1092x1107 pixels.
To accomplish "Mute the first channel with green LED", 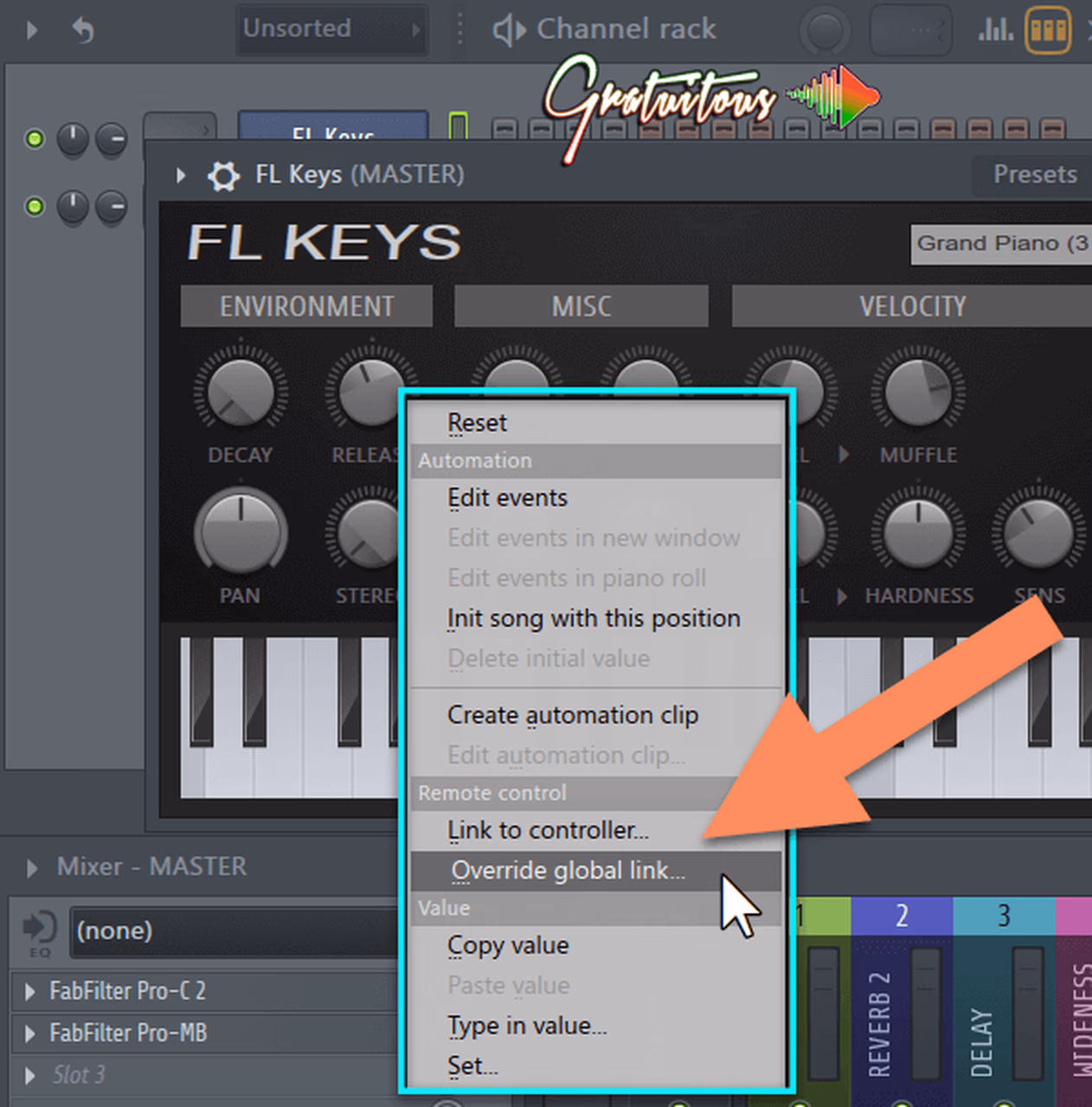I will 35,138.
